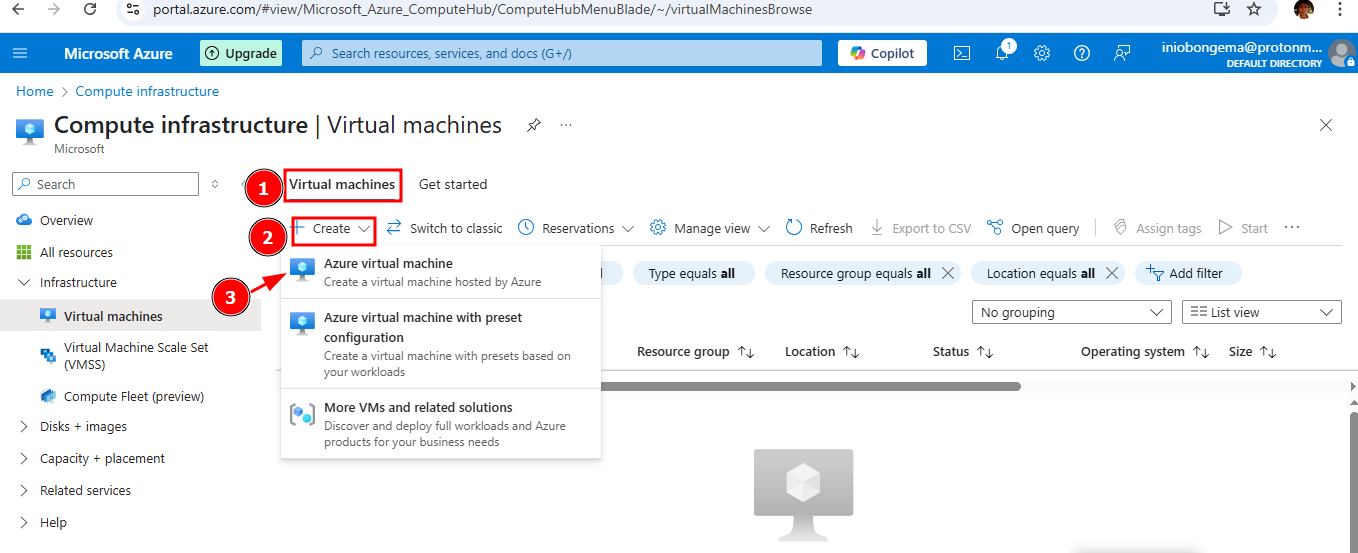The image size is (1358, 553).
Task: Remove the Resource group equals all filter
Action: 949,273
